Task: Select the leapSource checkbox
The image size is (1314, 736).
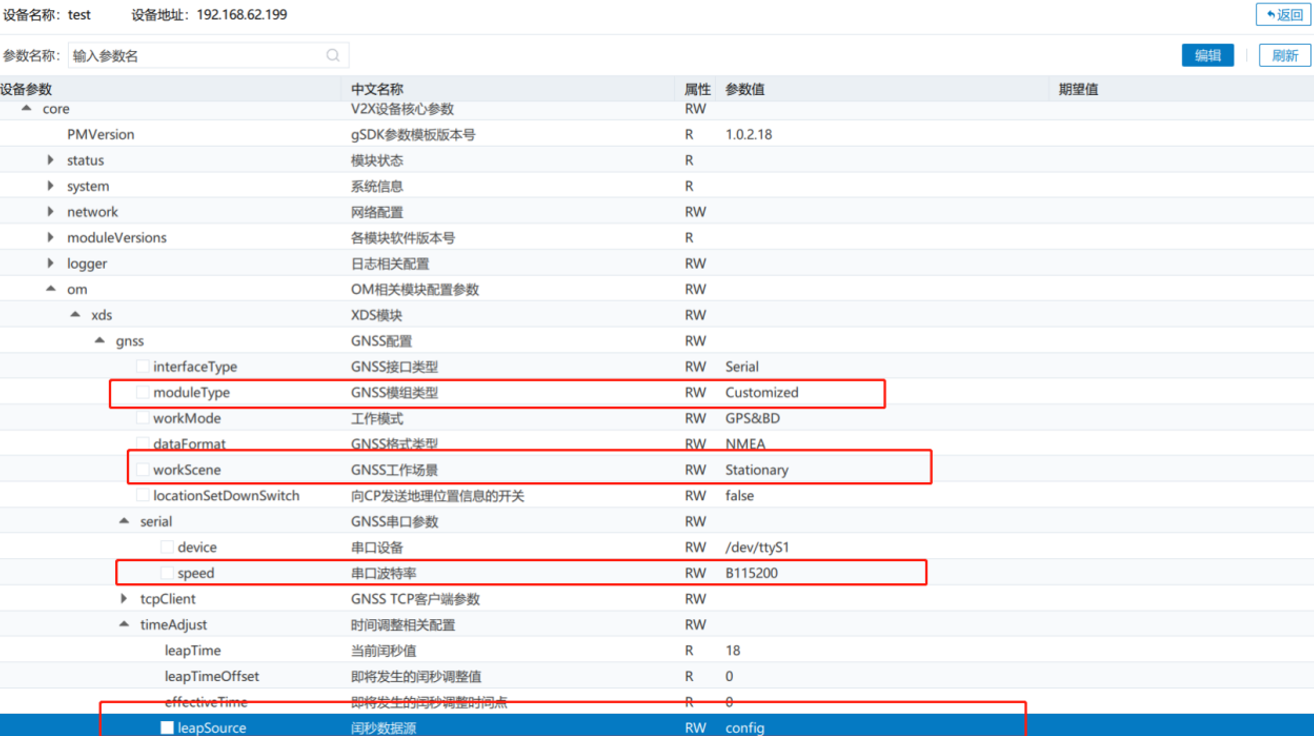Action: pyautogui.click(x=167, y=728)
